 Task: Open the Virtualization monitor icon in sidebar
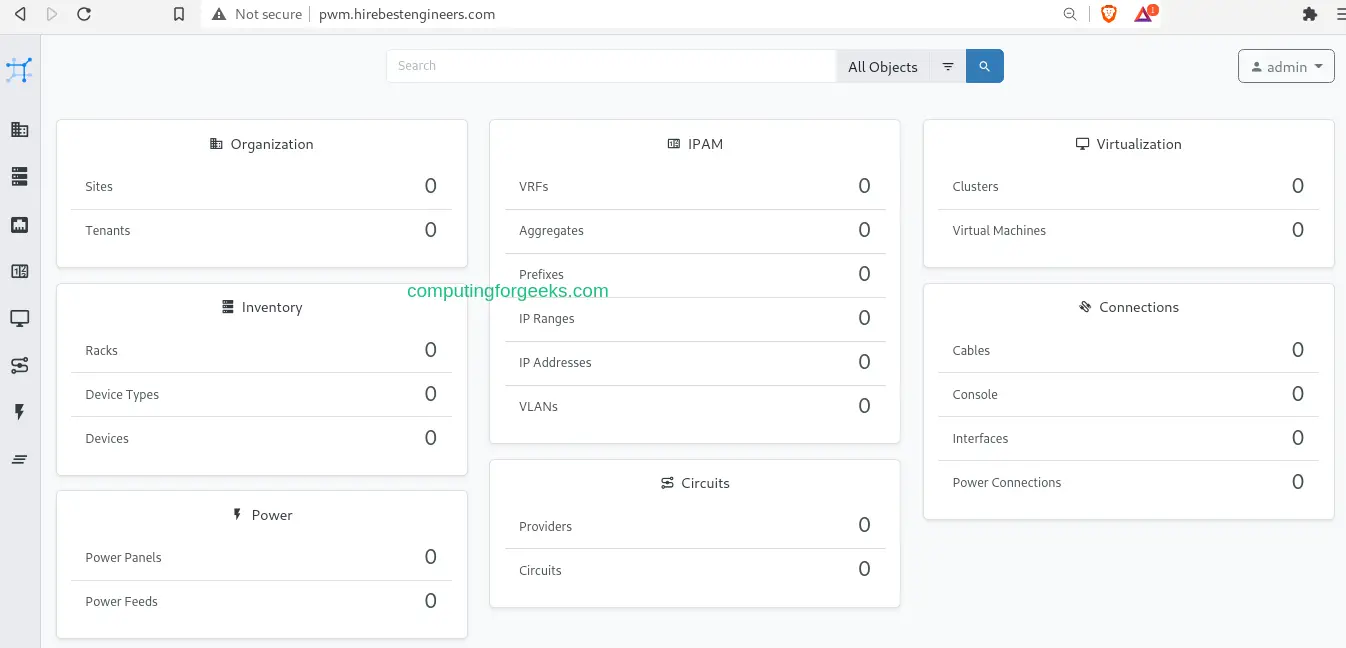[x=19, y=318]
